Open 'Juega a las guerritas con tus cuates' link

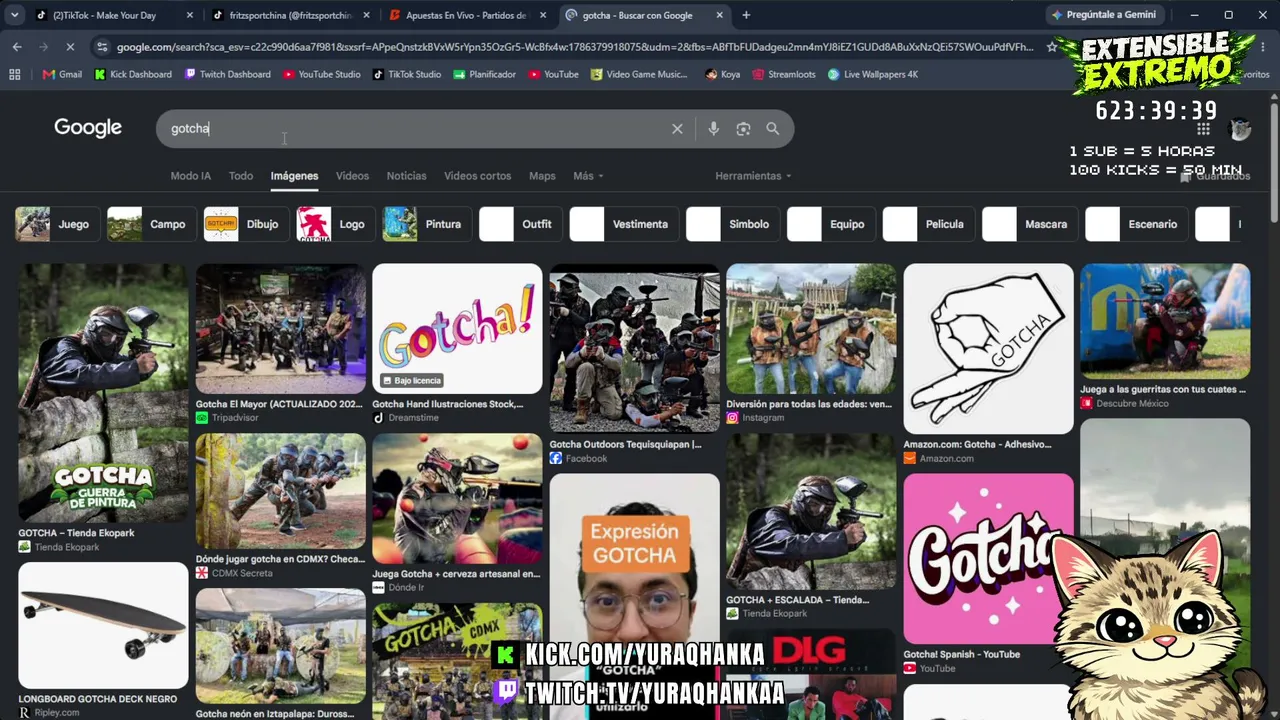click(1163, 389)
